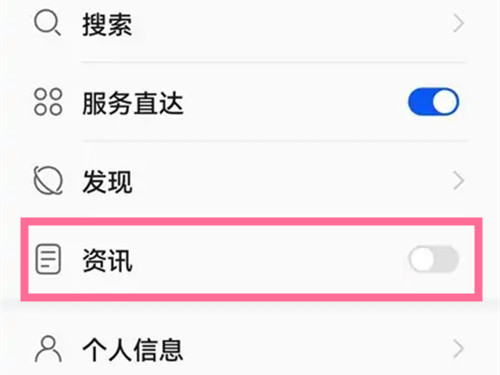Enable the 资讯 toggle switch

tap(433, 259)
